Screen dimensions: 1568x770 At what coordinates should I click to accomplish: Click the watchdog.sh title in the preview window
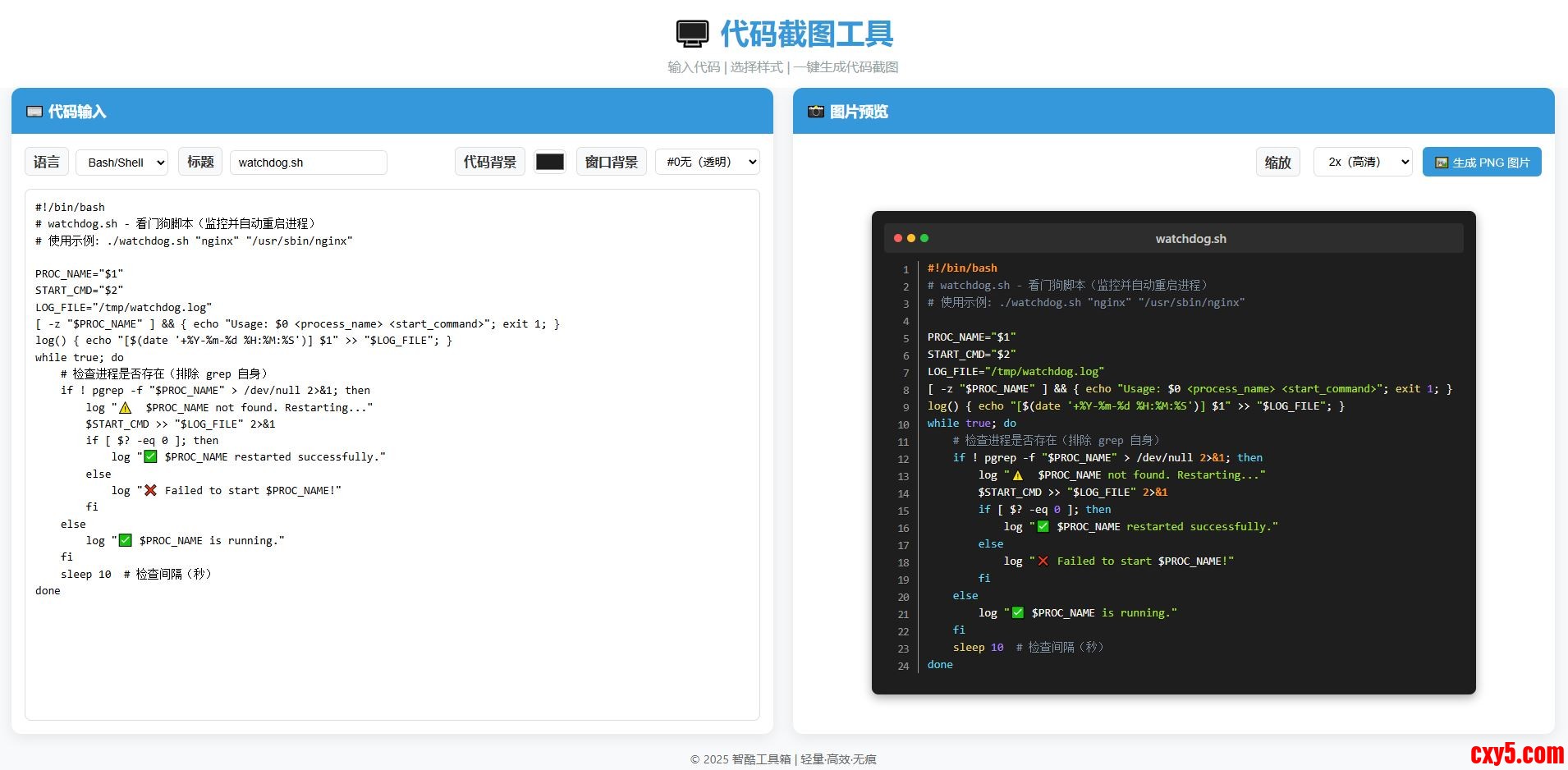point(1190,239)
